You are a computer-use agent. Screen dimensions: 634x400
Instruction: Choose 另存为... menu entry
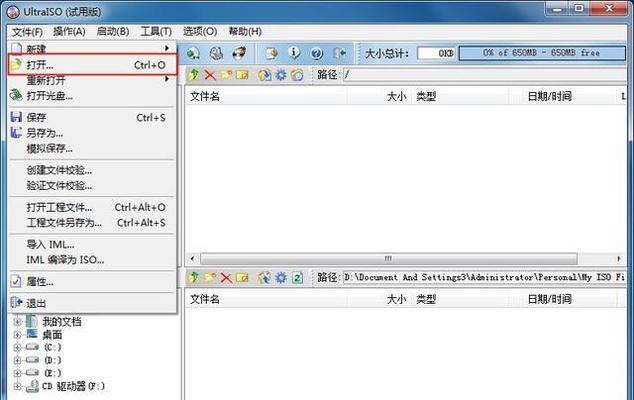tap(92, 133)
